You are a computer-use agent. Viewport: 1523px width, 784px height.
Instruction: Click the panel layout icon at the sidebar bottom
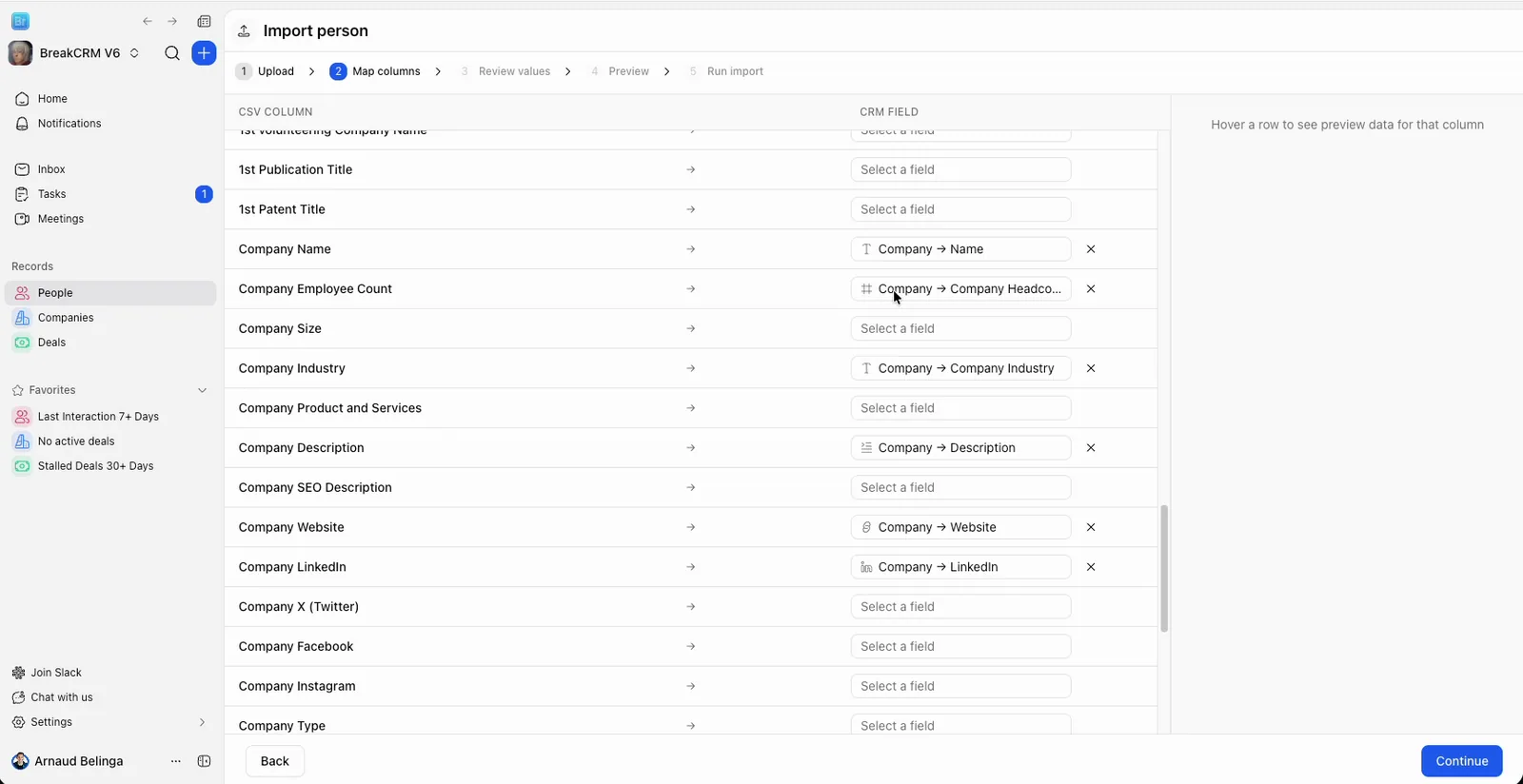[204, 761]
